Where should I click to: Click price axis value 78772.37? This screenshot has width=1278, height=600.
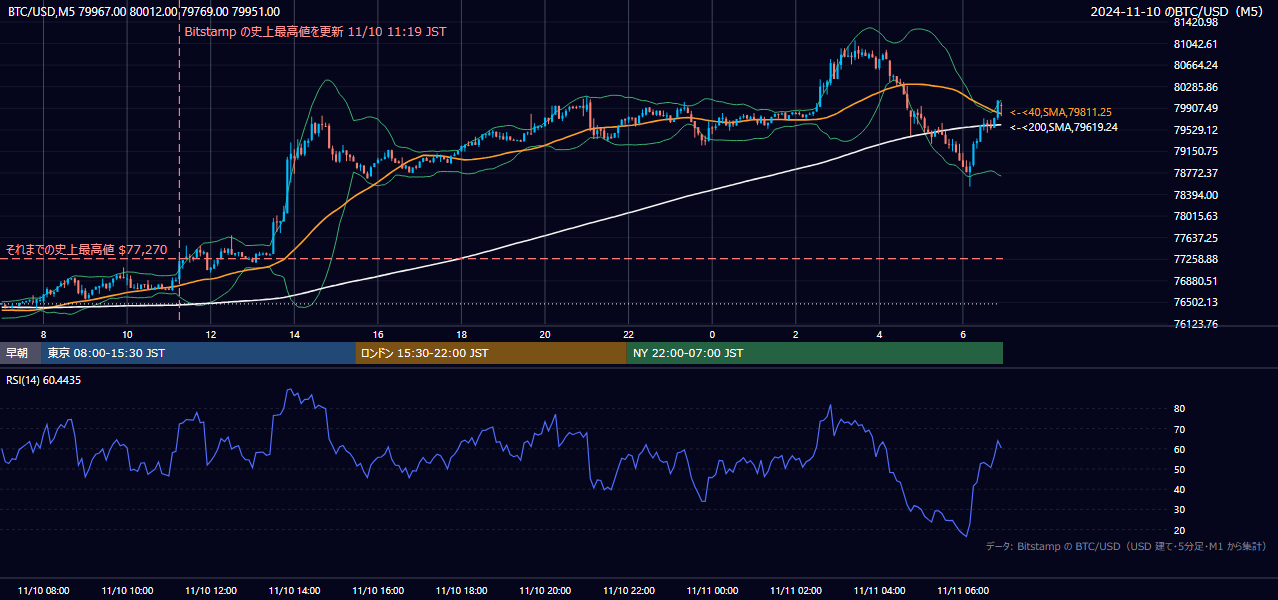(x=1196, y=173)
